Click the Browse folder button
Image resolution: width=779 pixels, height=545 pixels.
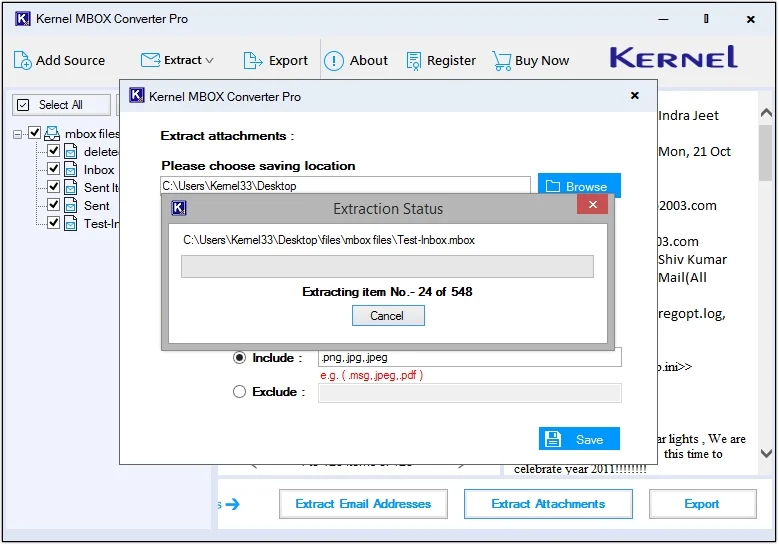[579, 186]
